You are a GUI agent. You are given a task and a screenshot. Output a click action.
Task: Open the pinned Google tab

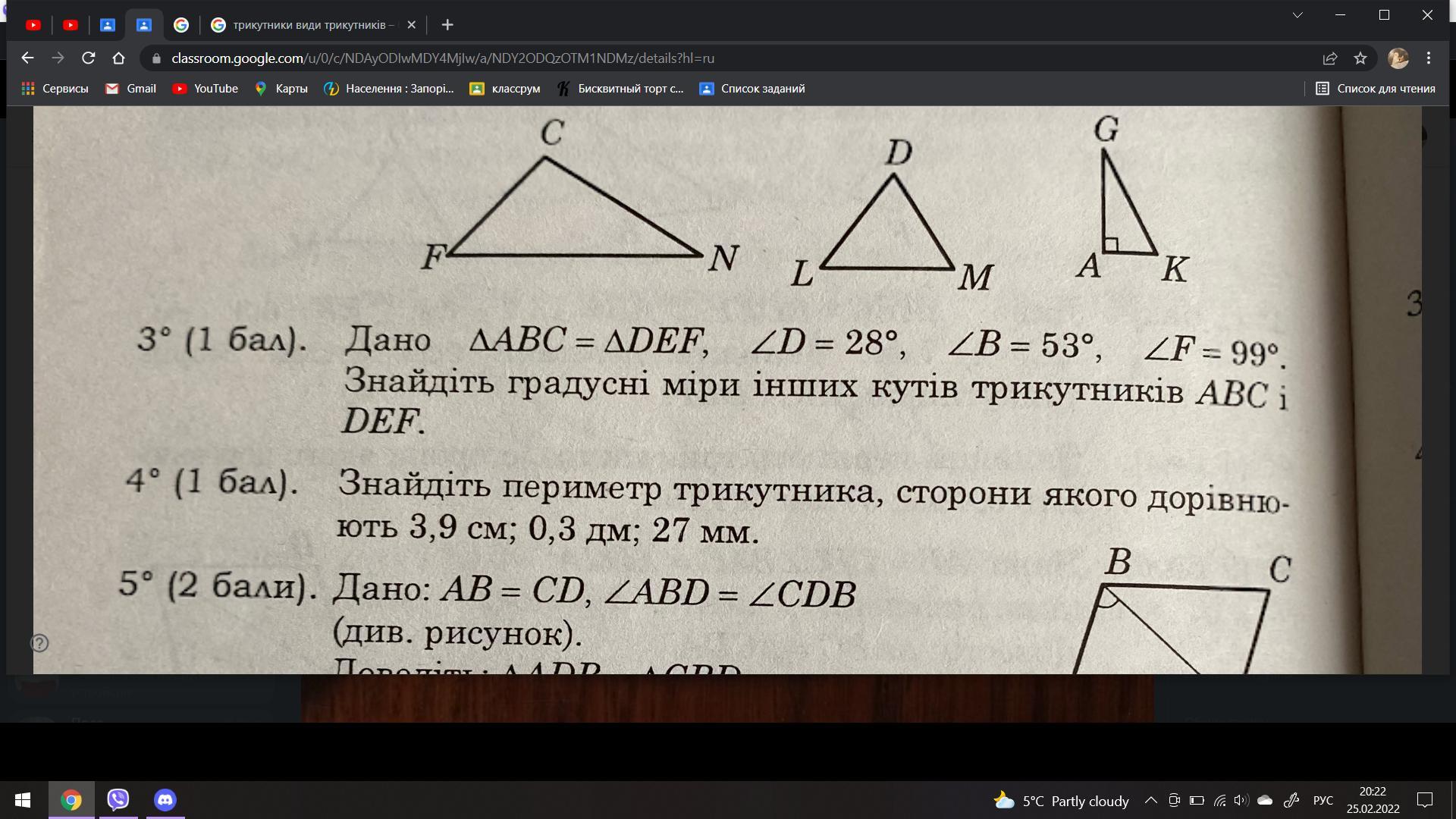181,25
